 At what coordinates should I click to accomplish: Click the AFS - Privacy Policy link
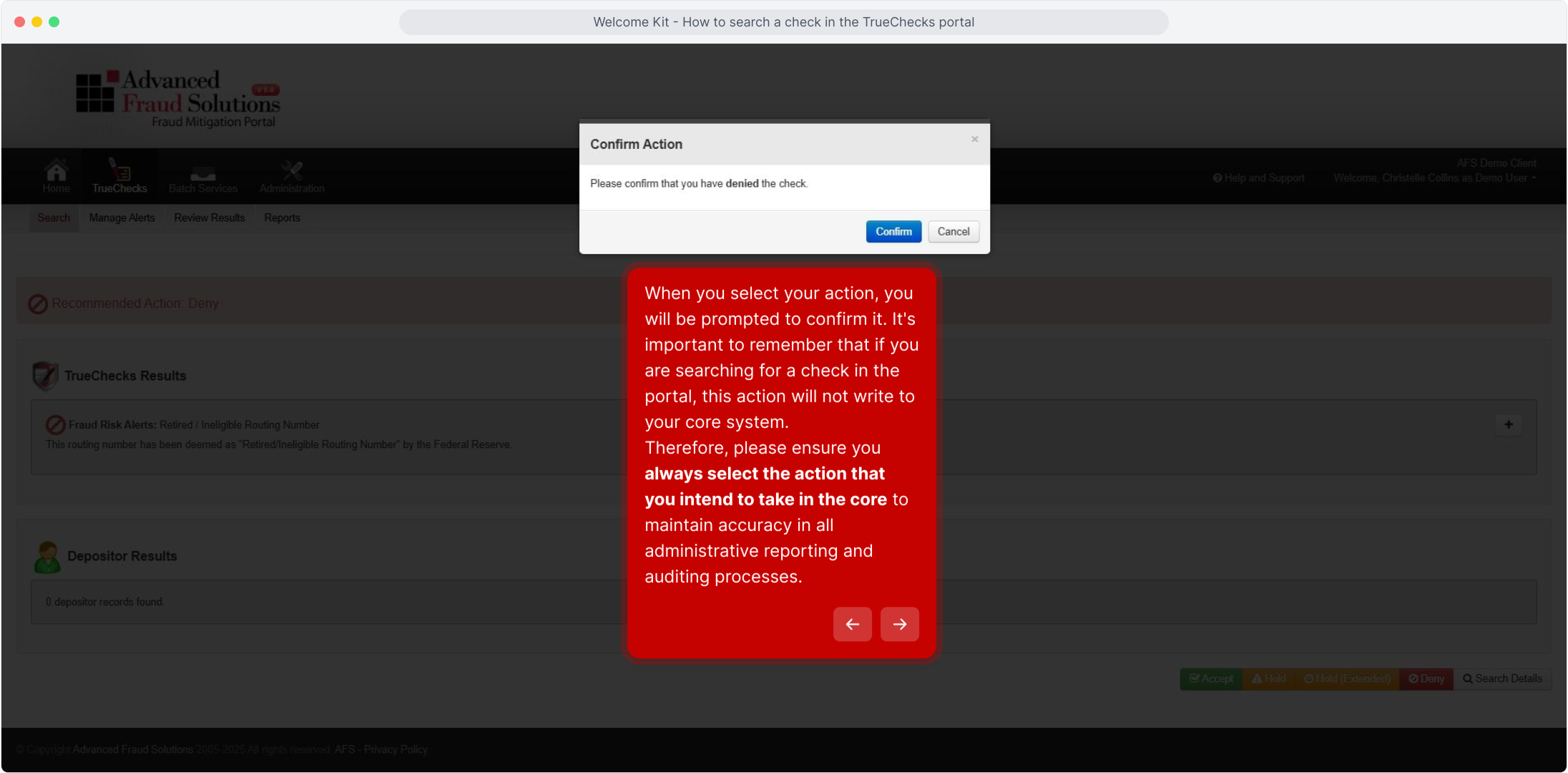pos(381,749)
